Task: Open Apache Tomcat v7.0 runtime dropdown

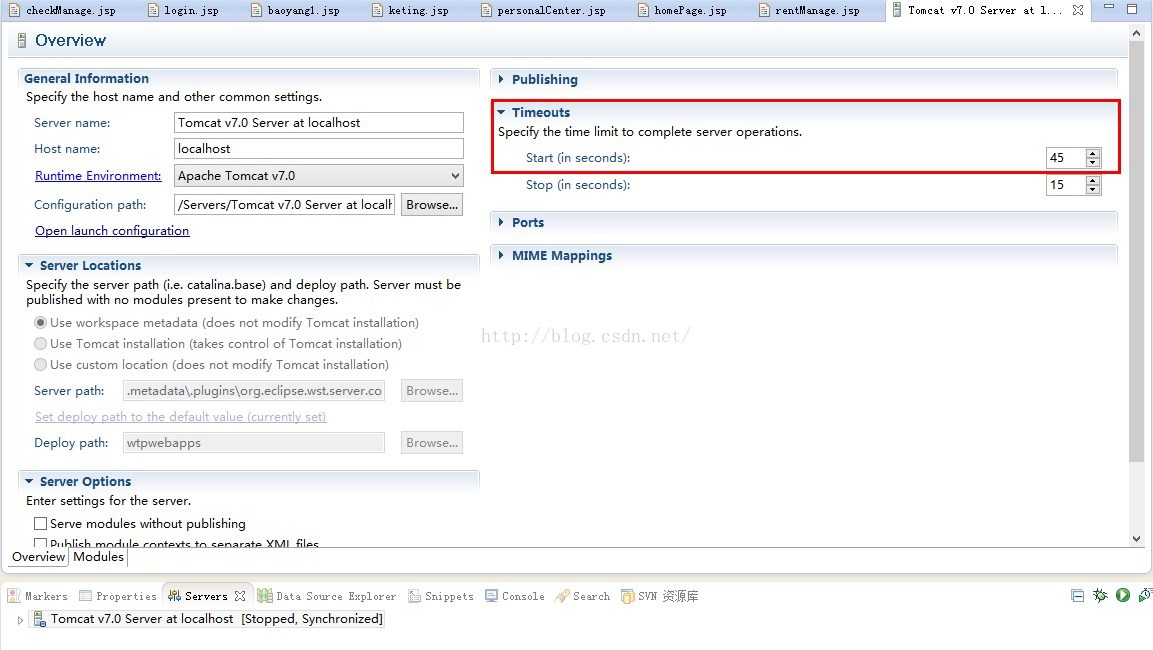Action: click(318, 176)
